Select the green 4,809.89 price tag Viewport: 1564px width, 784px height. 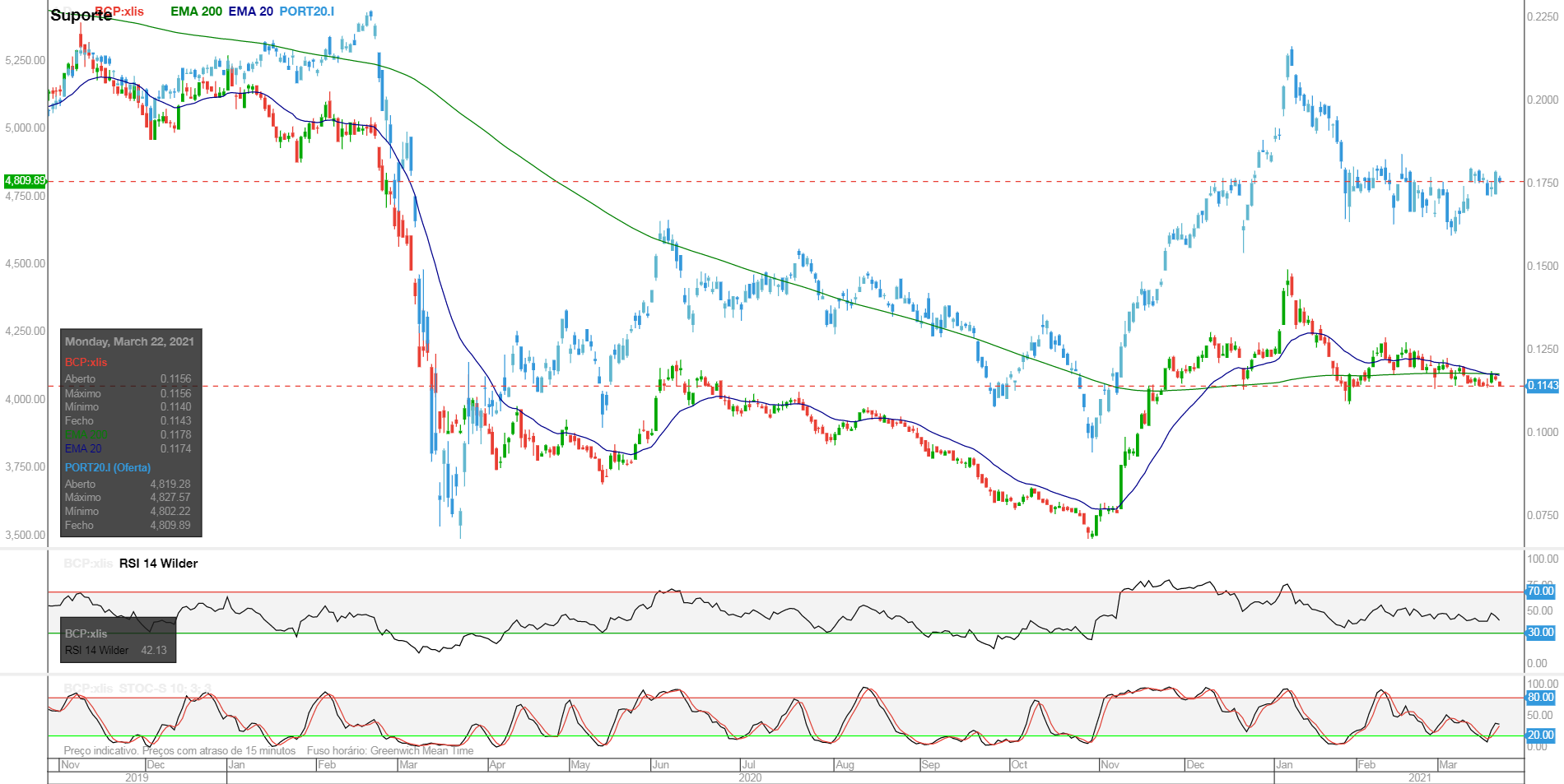click(x=26, y=180)
